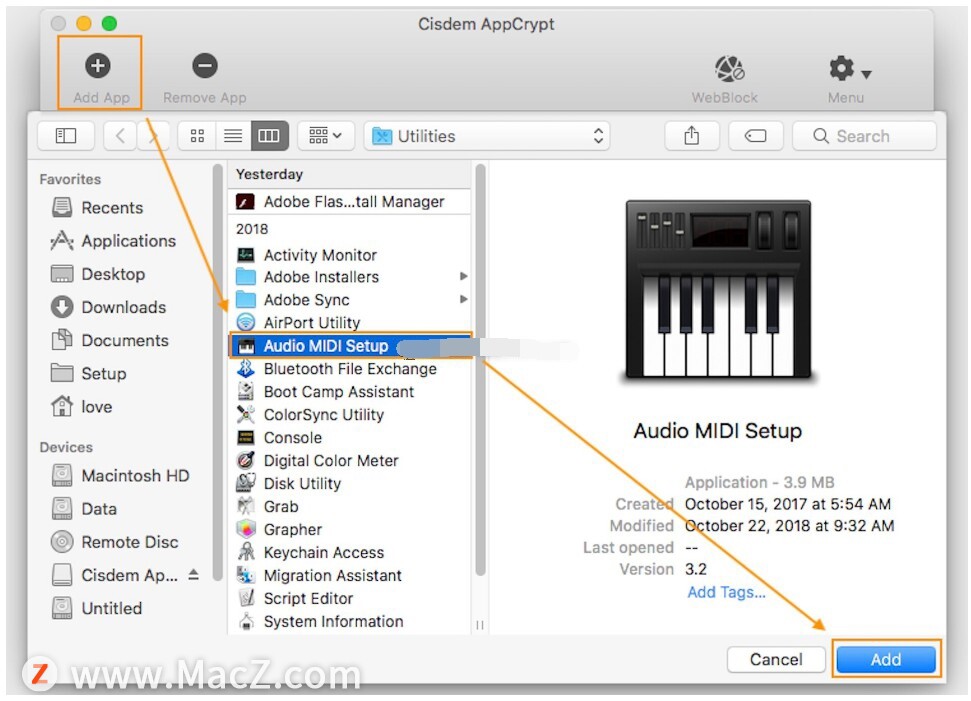This screenshot has width=971, height=701.
Task: Click the file list column scrollbar
Action: tap(481, 370)
